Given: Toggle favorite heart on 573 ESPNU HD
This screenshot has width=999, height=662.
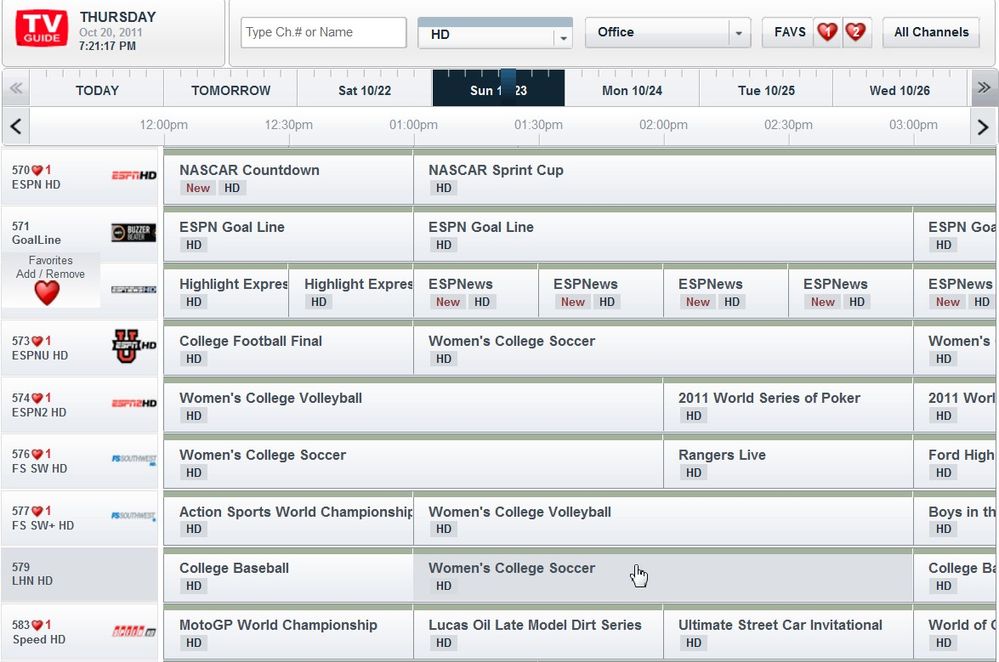Looking at the screenshot, I should coord(37,341).
